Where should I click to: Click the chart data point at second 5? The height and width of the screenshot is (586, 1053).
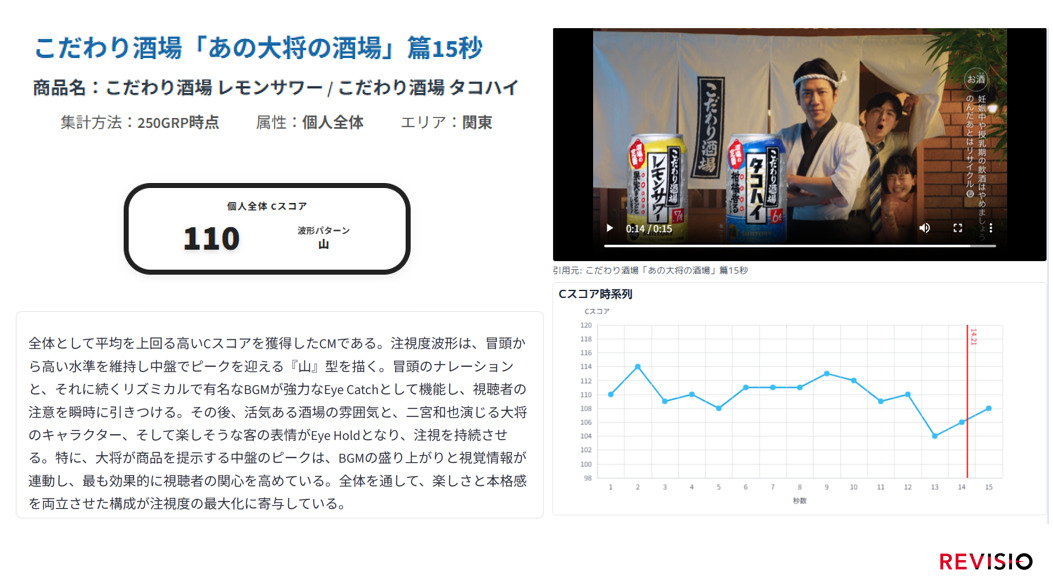[x=719, y=408]
